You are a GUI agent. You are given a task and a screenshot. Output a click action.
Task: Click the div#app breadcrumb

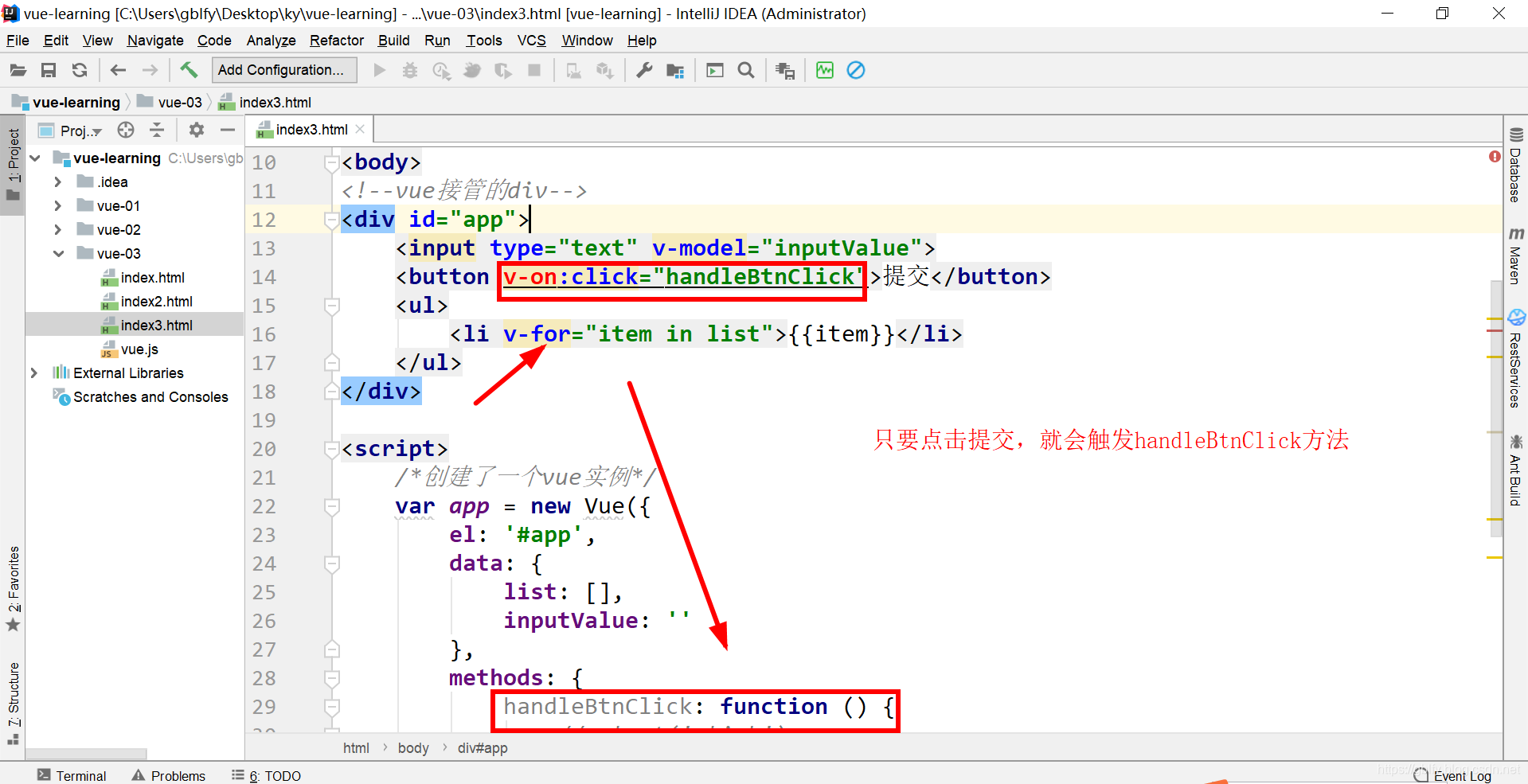pos(483,748)
